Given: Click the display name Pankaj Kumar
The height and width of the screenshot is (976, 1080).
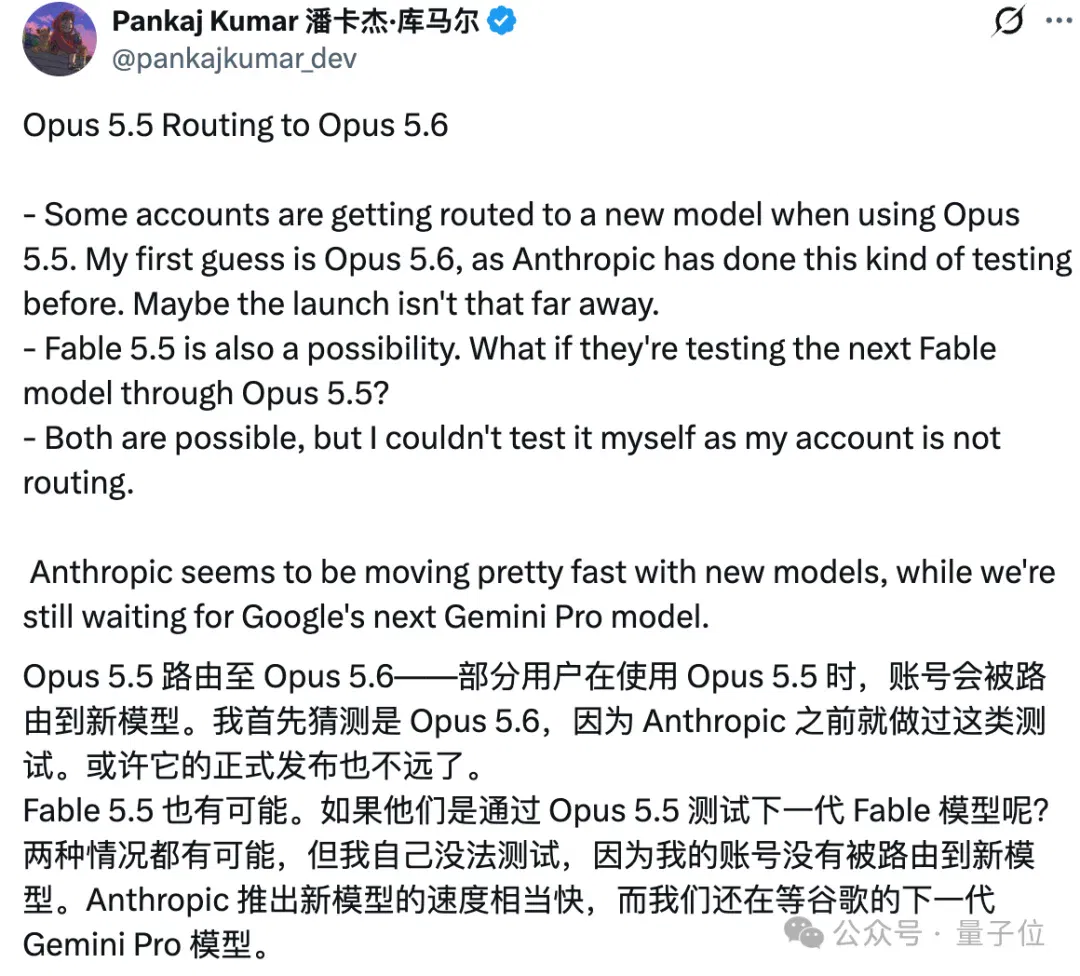Looking at the screenshot, I should (x=205, y=21).
